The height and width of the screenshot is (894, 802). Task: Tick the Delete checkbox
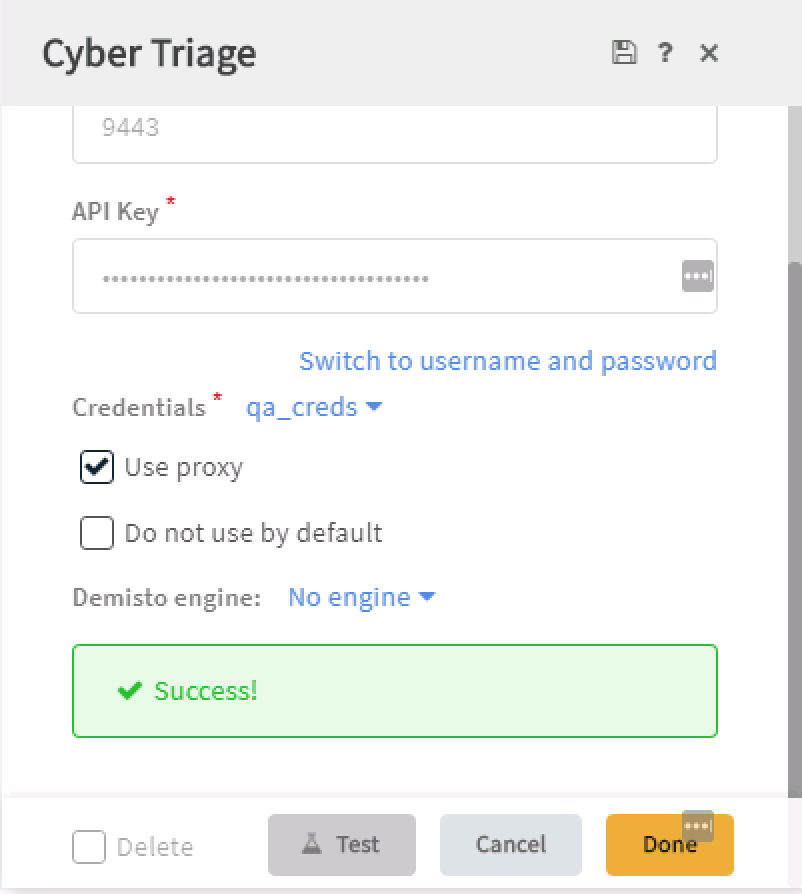point(89,847)
